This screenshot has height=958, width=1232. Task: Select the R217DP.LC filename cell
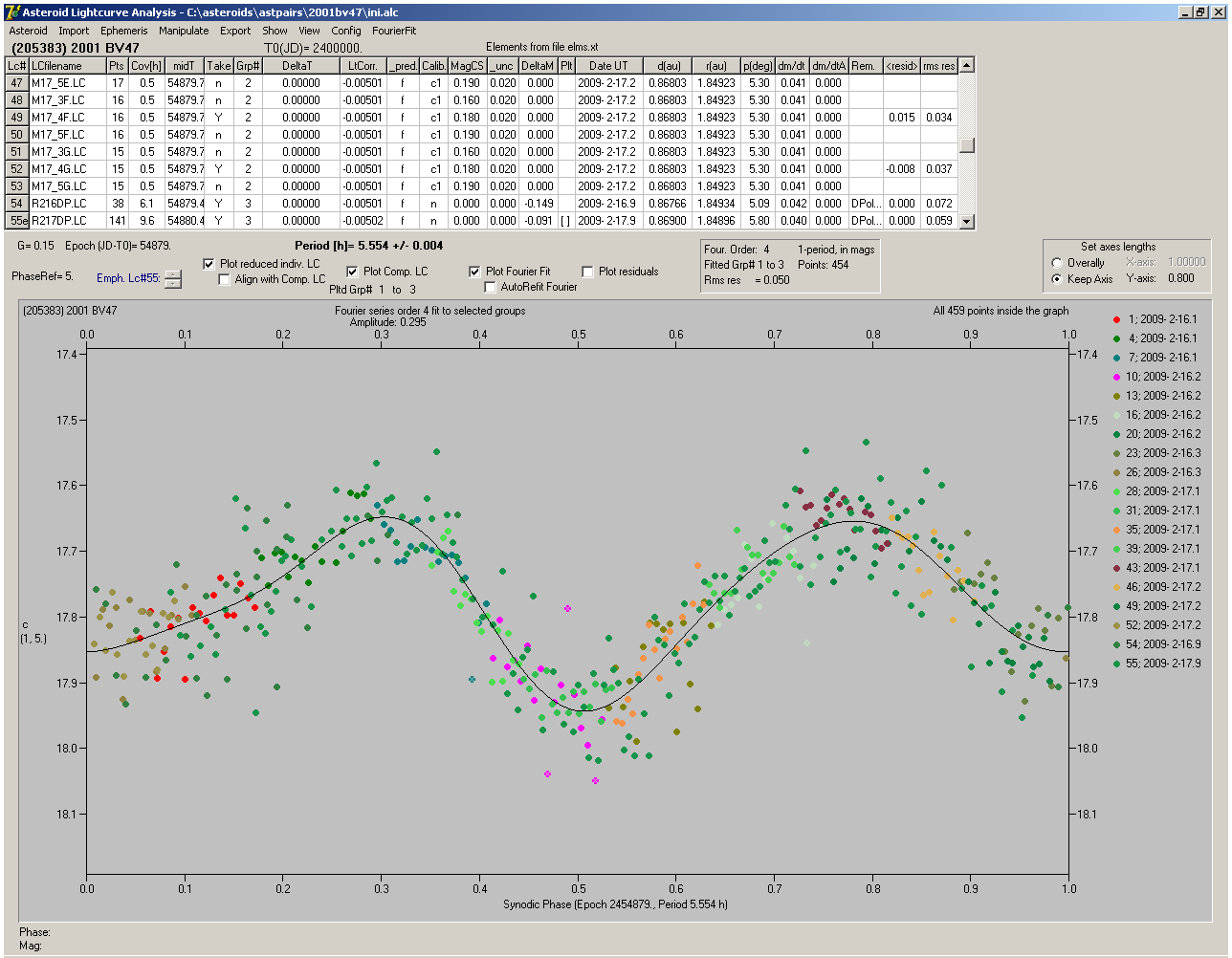click(67, 221)
